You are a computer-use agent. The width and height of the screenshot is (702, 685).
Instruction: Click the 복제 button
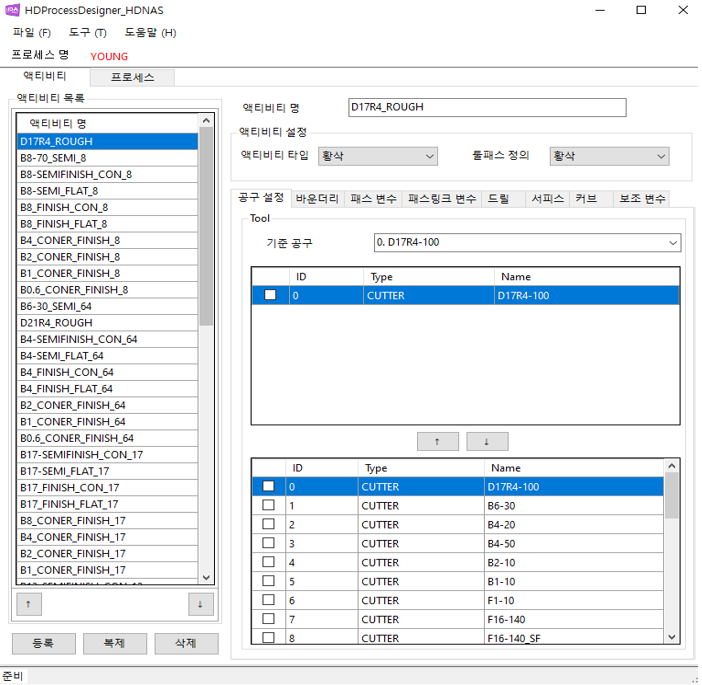click(x=115, y=643)
